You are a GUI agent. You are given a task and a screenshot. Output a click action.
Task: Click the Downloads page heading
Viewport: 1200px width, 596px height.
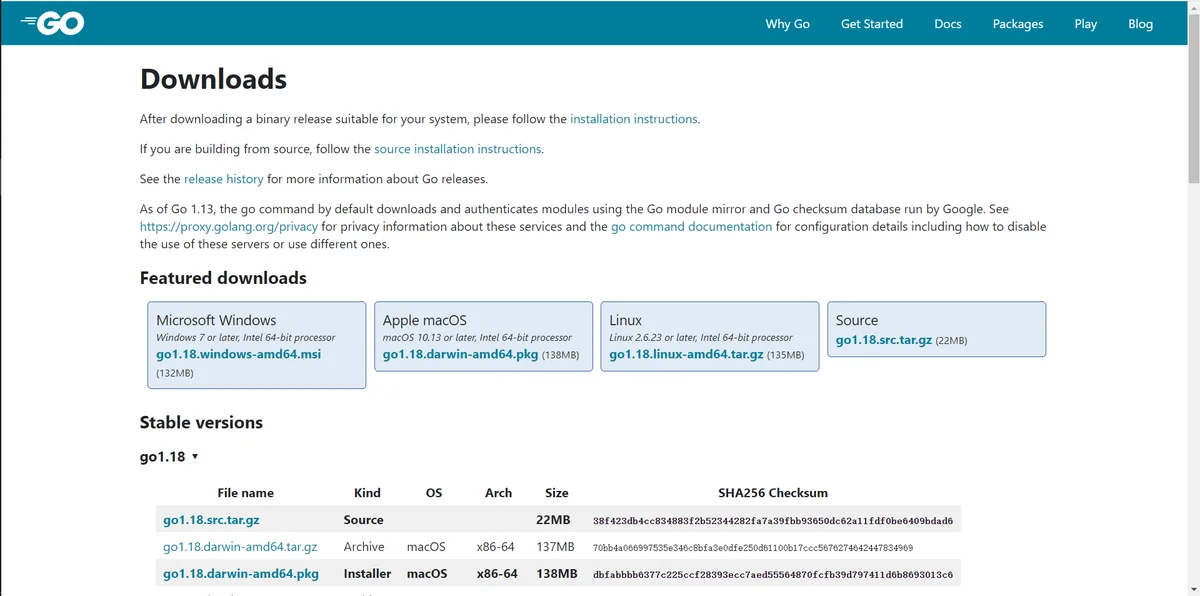[213, 79]
